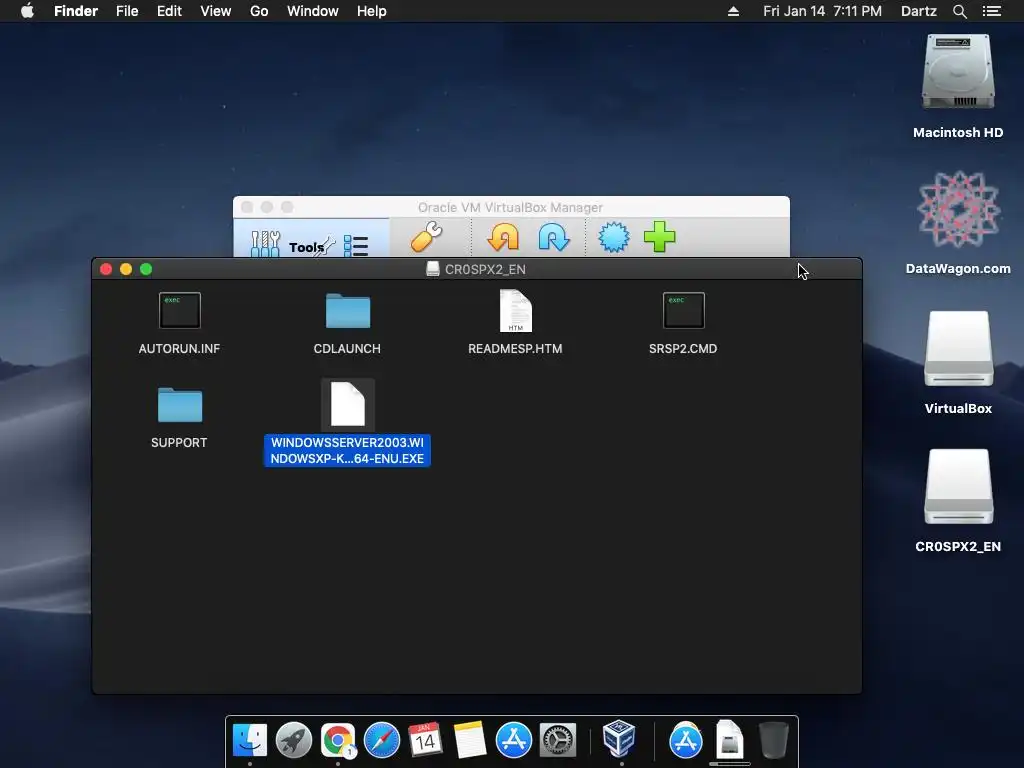Screen dimensions: 1024x768
Task: Open the Finder menu
Action: (76, 11)
